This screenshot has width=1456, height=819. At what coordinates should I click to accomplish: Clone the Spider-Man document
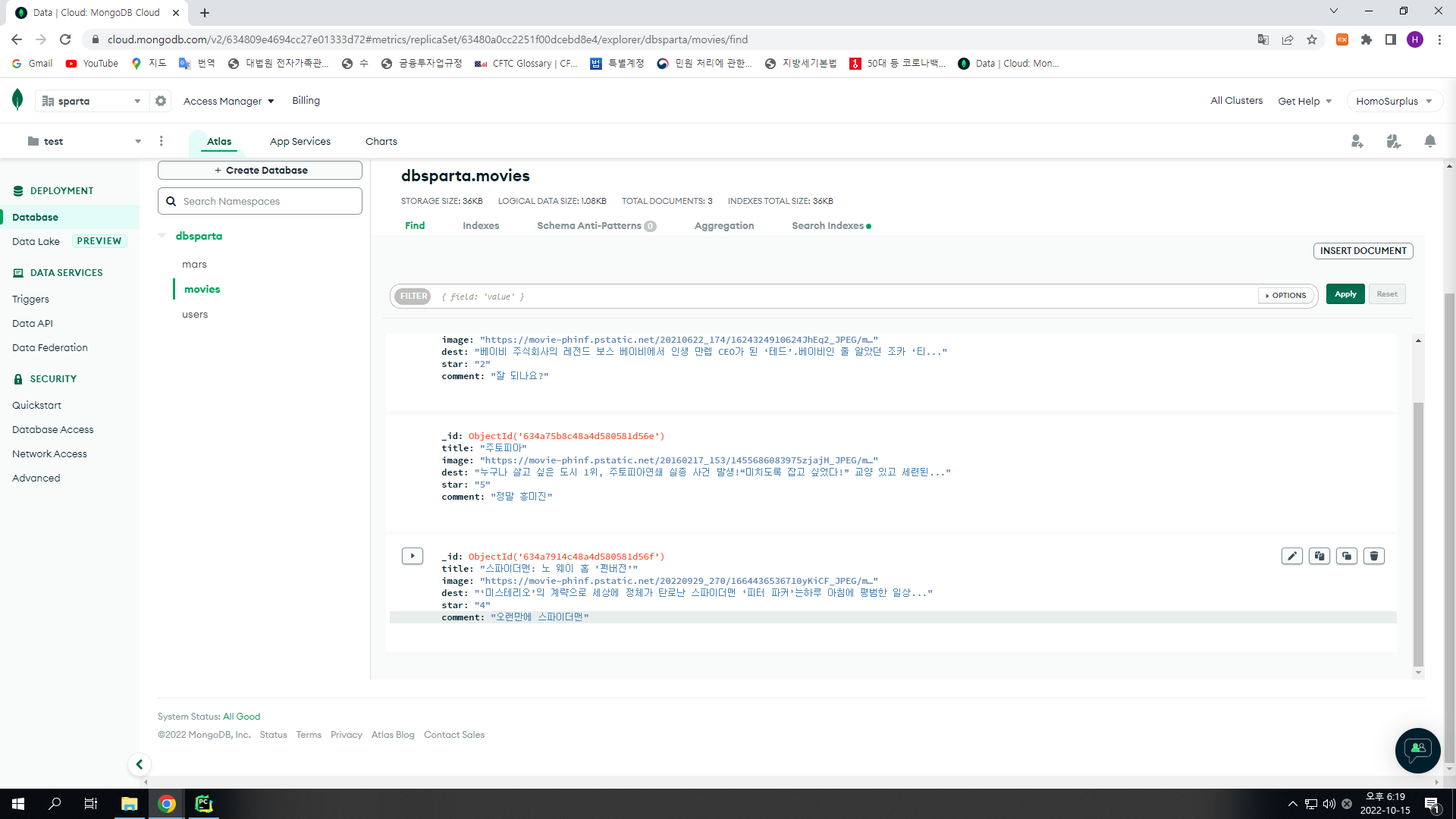tap(1347, 556)
